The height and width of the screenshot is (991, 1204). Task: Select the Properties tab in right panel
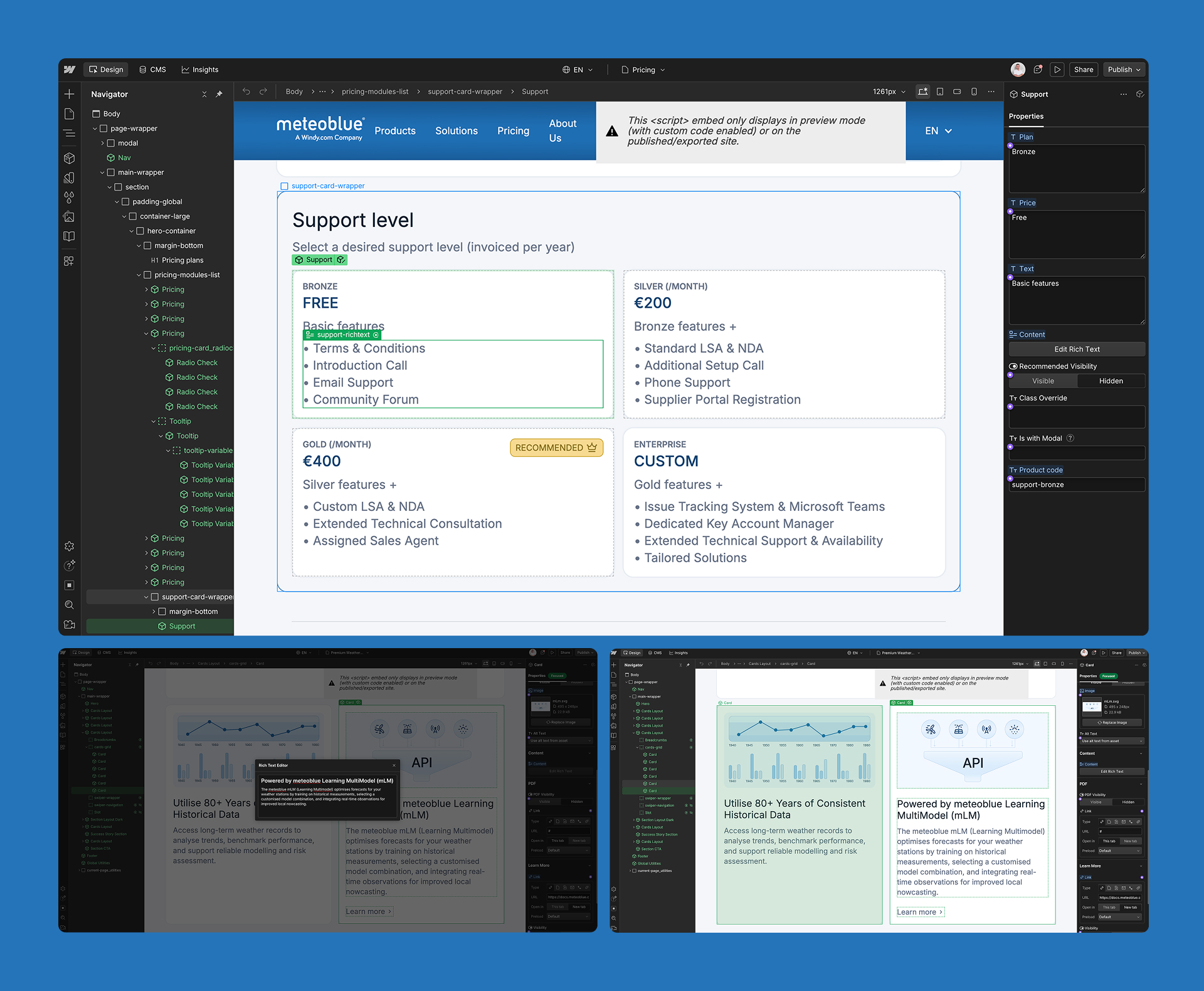click(1026, 117)
